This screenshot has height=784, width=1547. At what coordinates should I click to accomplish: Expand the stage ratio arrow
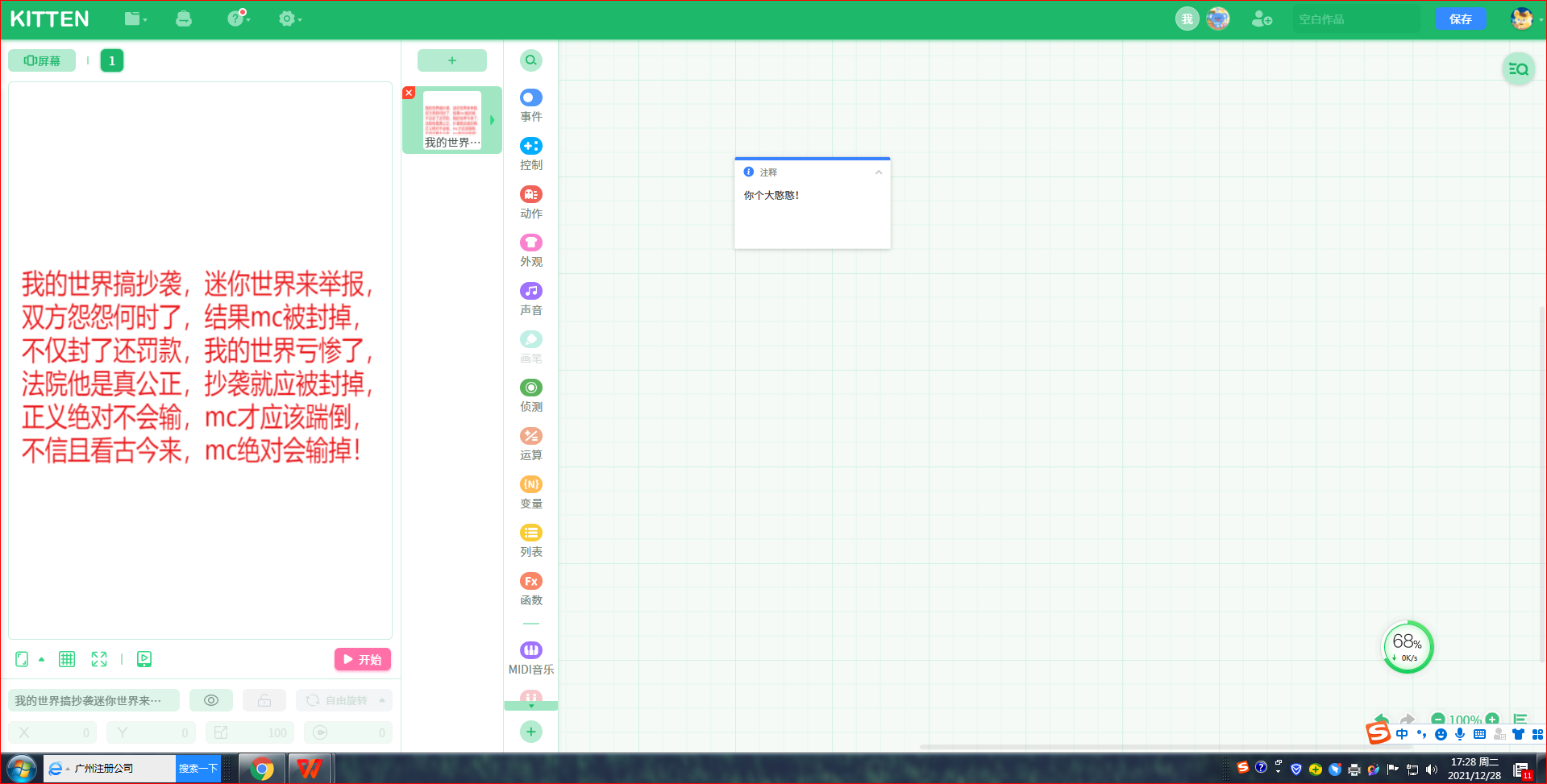(x=41, y=659)
